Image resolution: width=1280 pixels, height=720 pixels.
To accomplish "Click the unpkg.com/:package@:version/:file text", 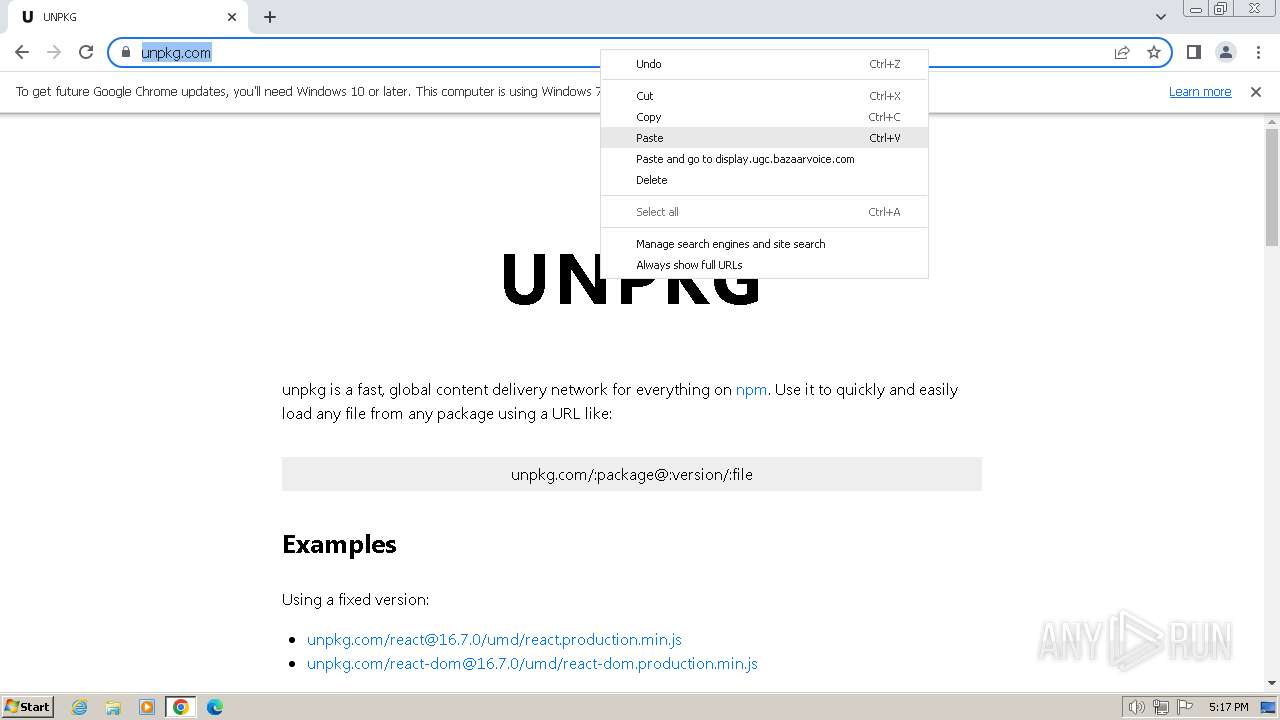I will (x=632, y=474).
